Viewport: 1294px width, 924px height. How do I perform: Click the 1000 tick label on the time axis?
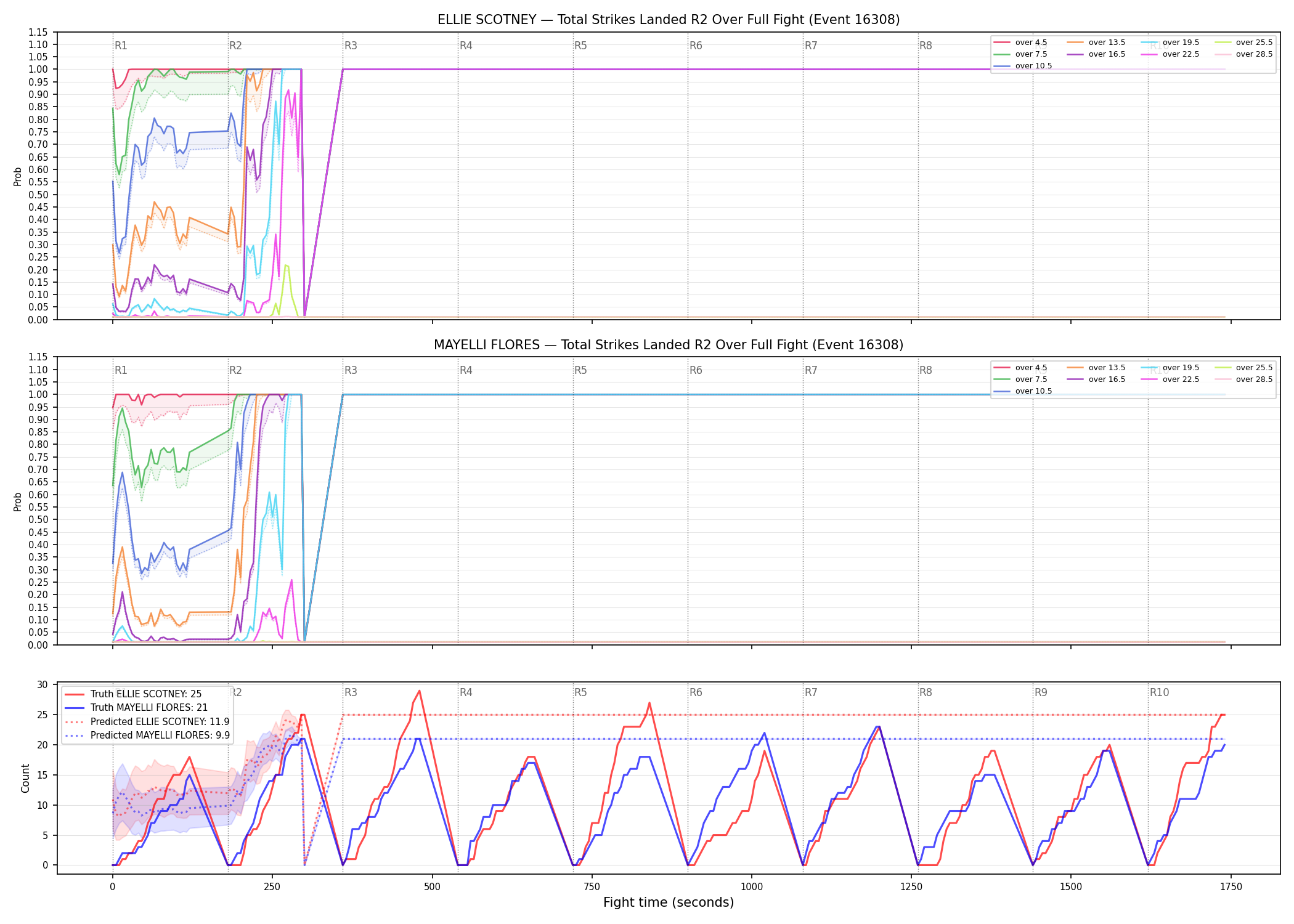751,887
